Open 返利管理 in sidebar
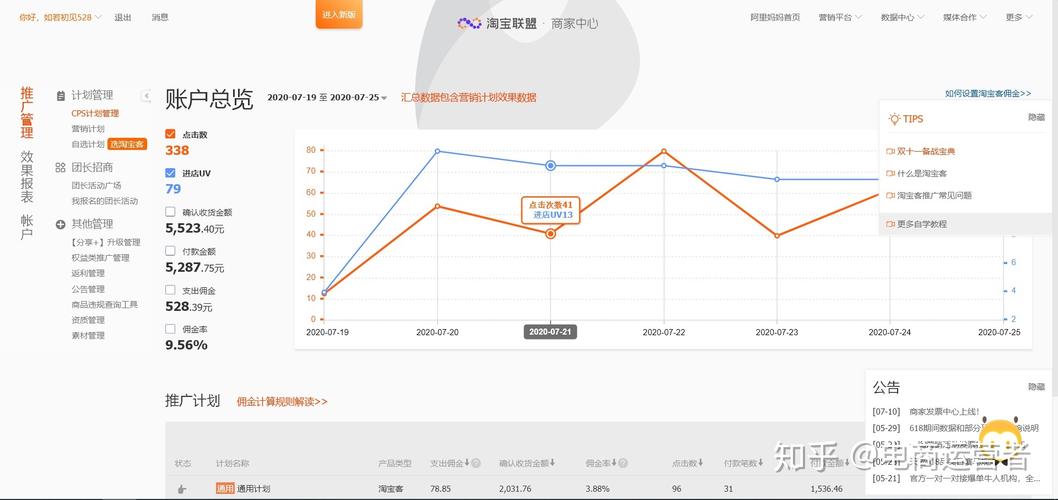The image size is (1058, 500). 88,273
